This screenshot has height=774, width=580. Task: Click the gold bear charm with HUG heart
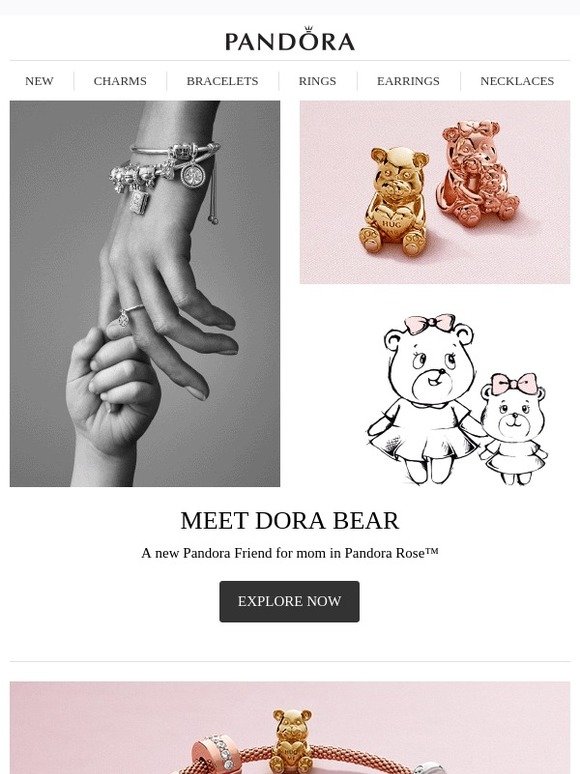pos(393,201)
